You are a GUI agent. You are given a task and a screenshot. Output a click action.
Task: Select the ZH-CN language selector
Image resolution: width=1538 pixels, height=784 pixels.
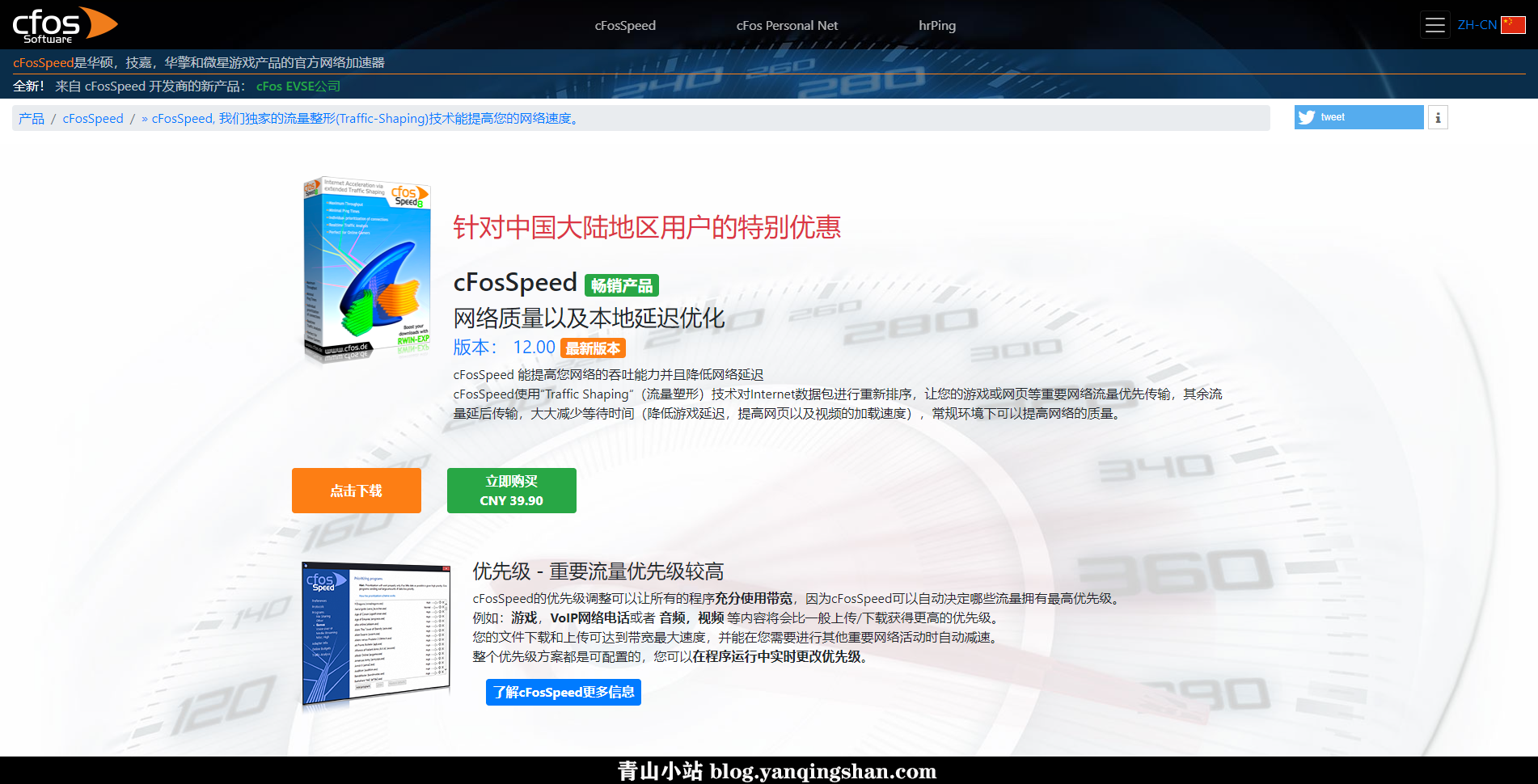tap(1477, 25)
